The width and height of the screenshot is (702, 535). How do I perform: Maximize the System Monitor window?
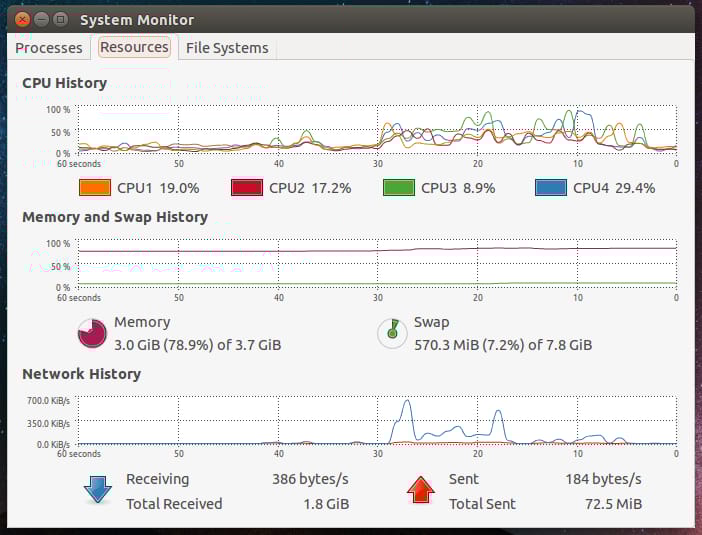61,19
